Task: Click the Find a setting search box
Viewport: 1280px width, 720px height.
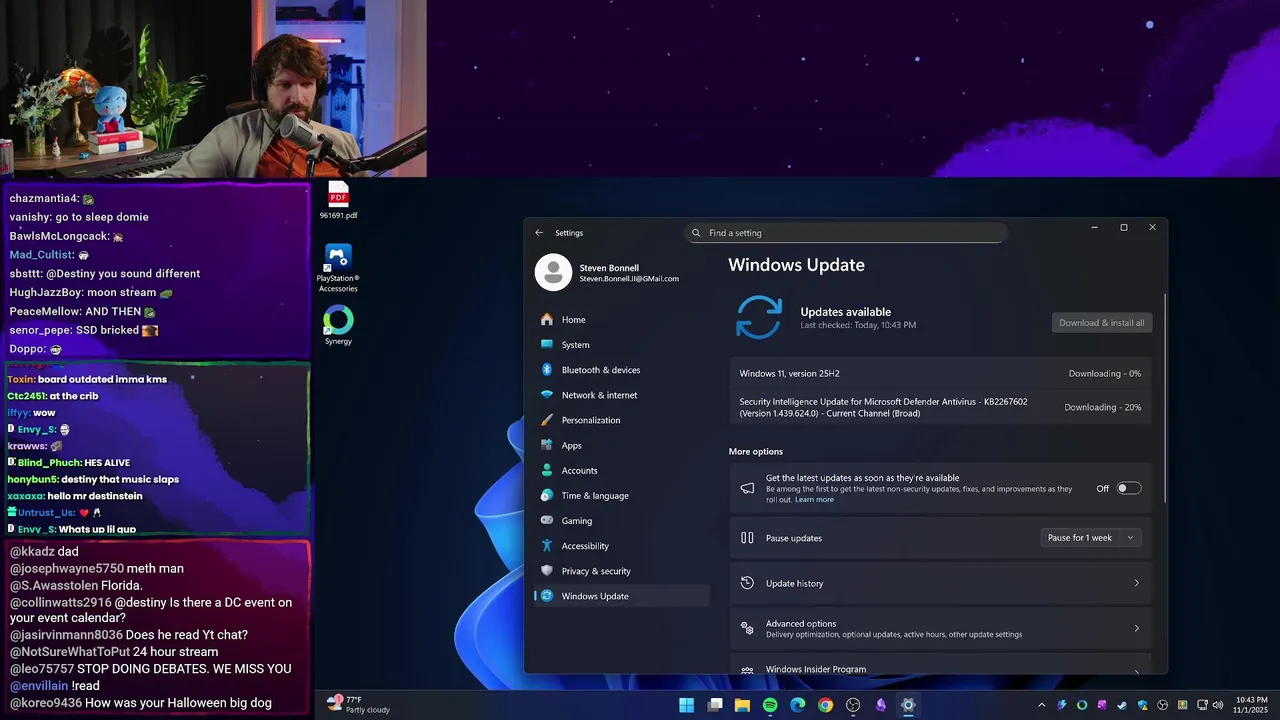Action: pos(846,233)
